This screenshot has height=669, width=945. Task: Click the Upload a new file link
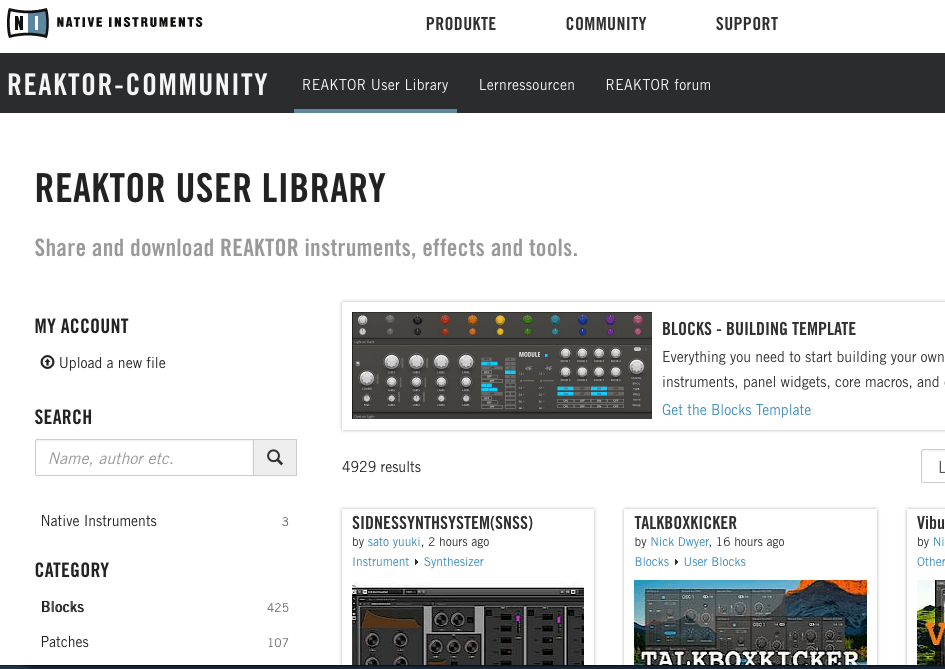[112, 363]
